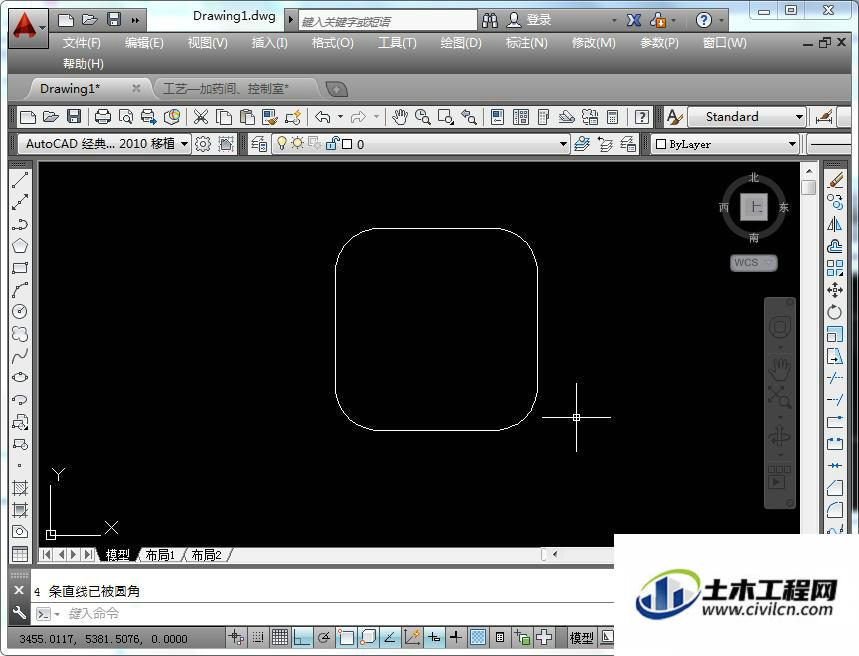
Task: Select the Ellipse draw tool
Action: [x=20, y=378]
